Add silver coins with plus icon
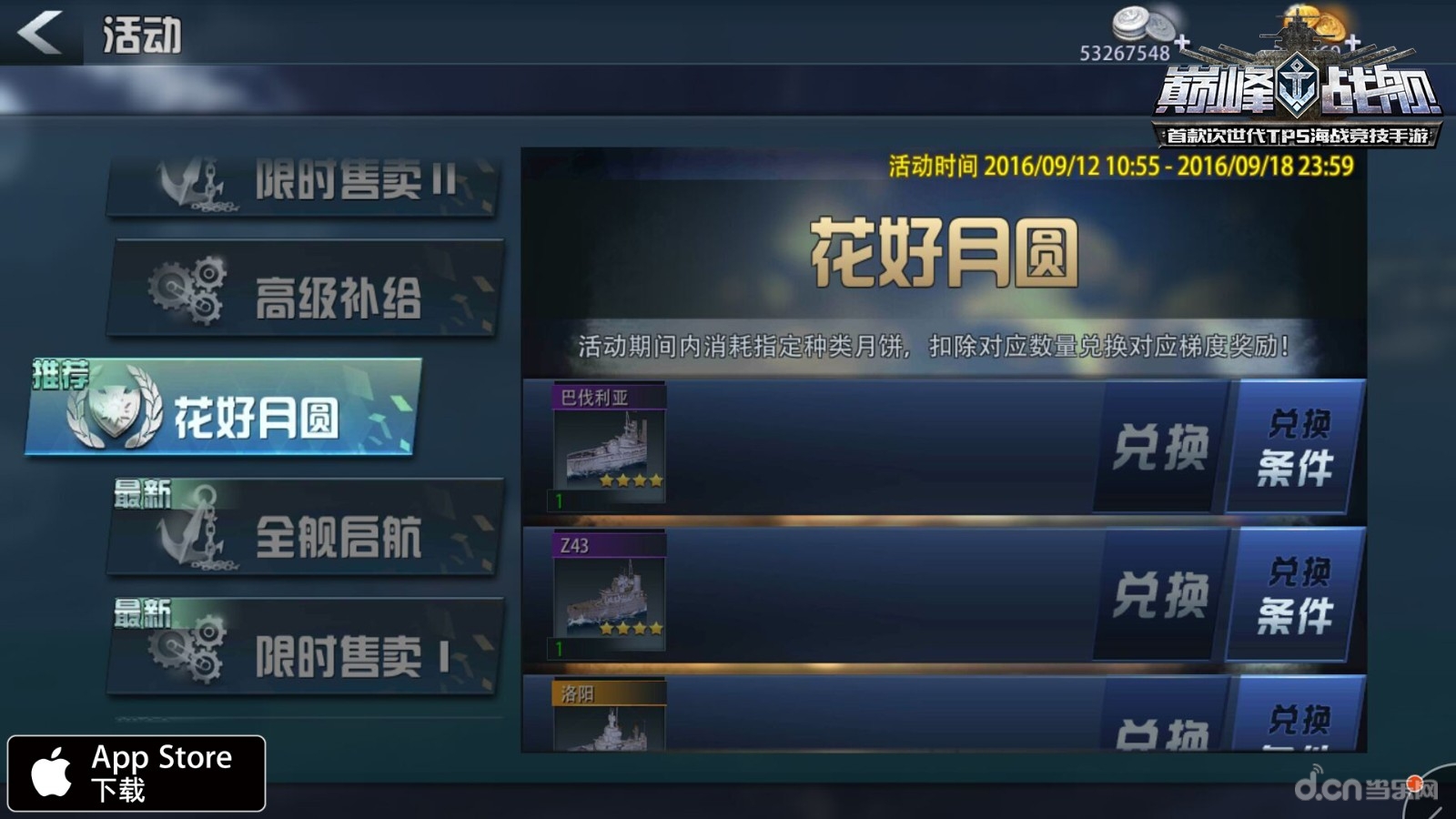 click(x=1181, y=42)
